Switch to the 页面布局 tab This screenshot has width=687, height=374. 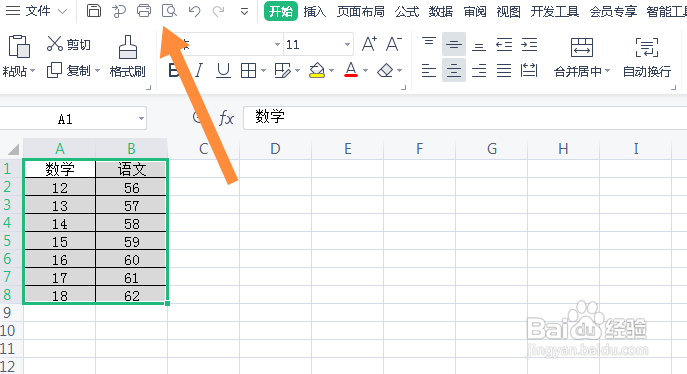click(x=361, y=11)
